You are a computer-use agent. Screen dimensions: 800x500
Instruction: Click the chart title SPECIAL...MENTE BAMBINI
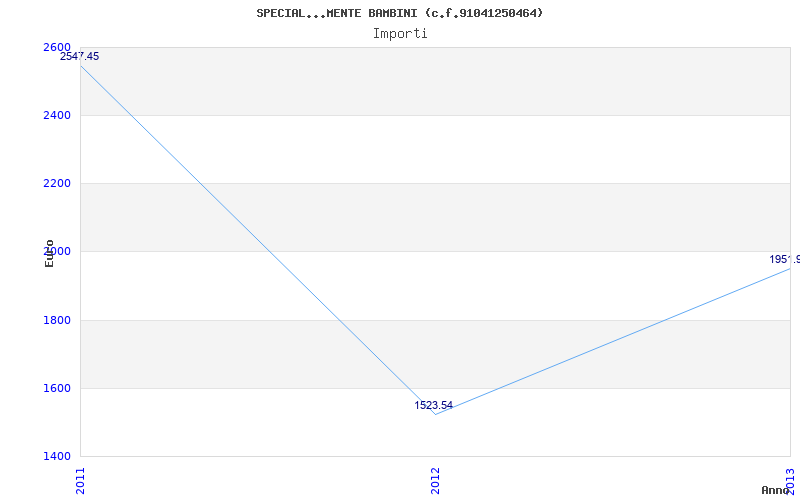click(x=399, y=13)
